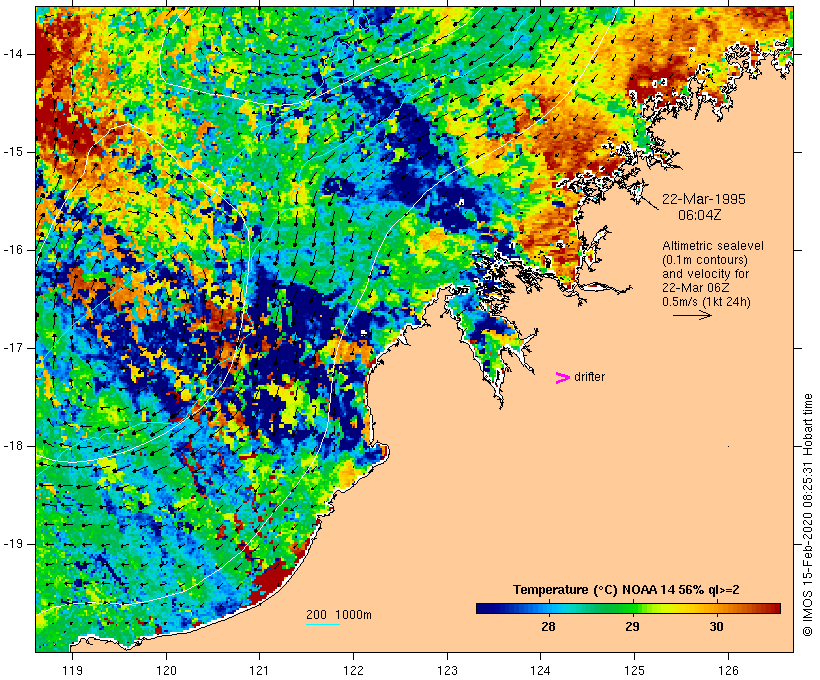This screenshot has height=680, width=820.
Task: Click the longitude axis label '119'
Action: click(72, 670)
